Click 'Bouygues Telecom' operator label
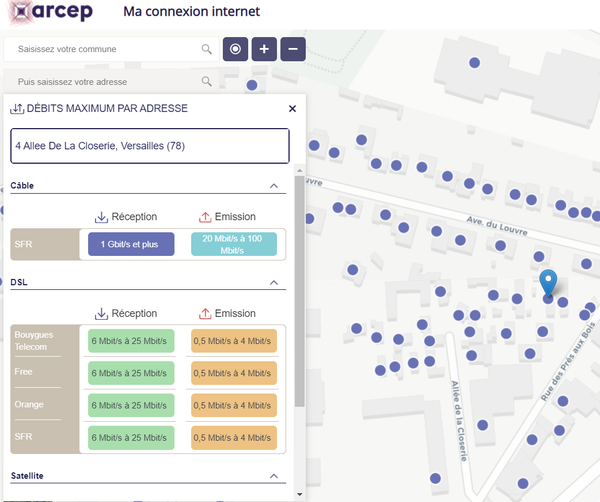 (34, 341)
